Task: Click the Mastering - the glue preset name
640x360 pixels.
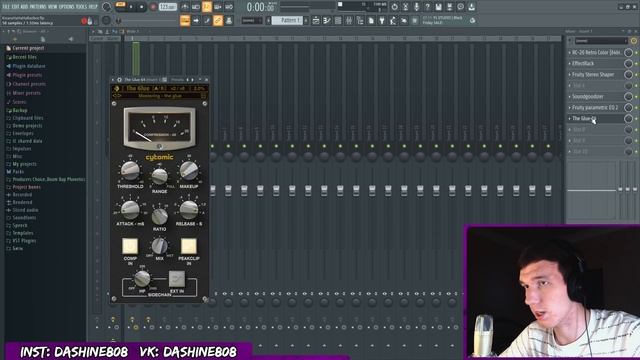Action: pos(160,96)
